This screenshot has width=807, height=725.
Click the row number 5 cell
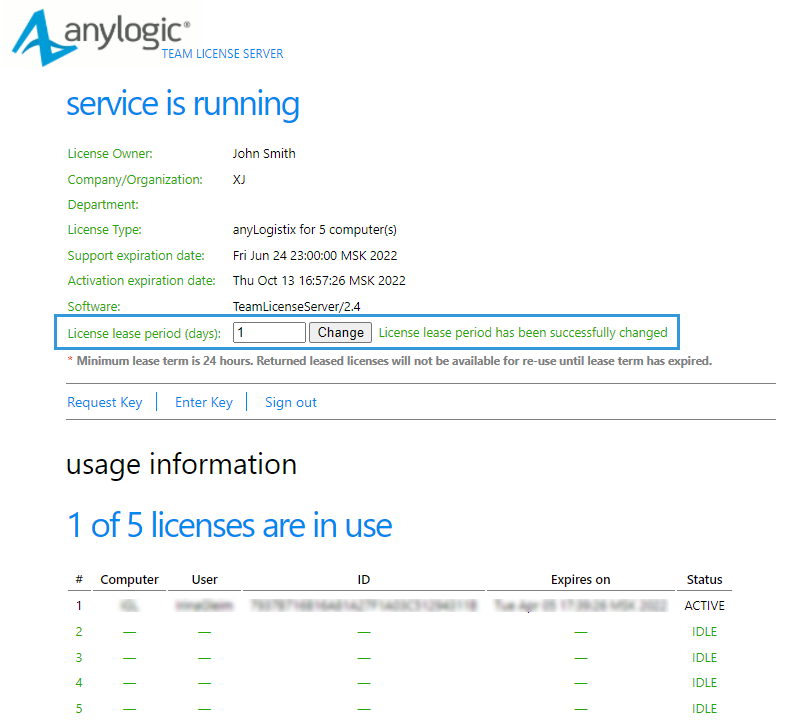coord(79,709)
